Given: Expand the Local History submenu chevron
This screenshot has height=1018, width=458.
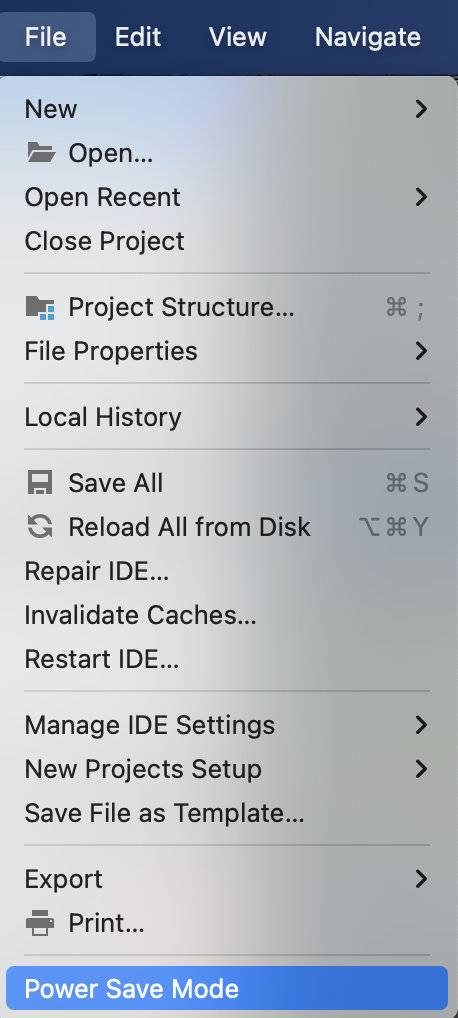Looking at the screenshot, I should click(421, 417).
